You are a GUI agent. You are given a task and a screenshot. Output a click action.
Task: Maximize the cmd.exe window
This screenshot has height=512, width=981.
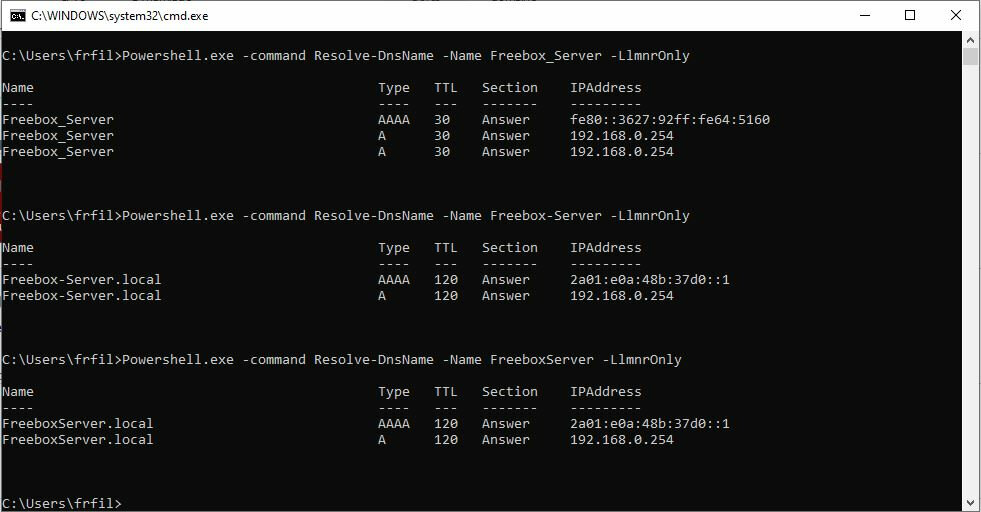[910, 16]
